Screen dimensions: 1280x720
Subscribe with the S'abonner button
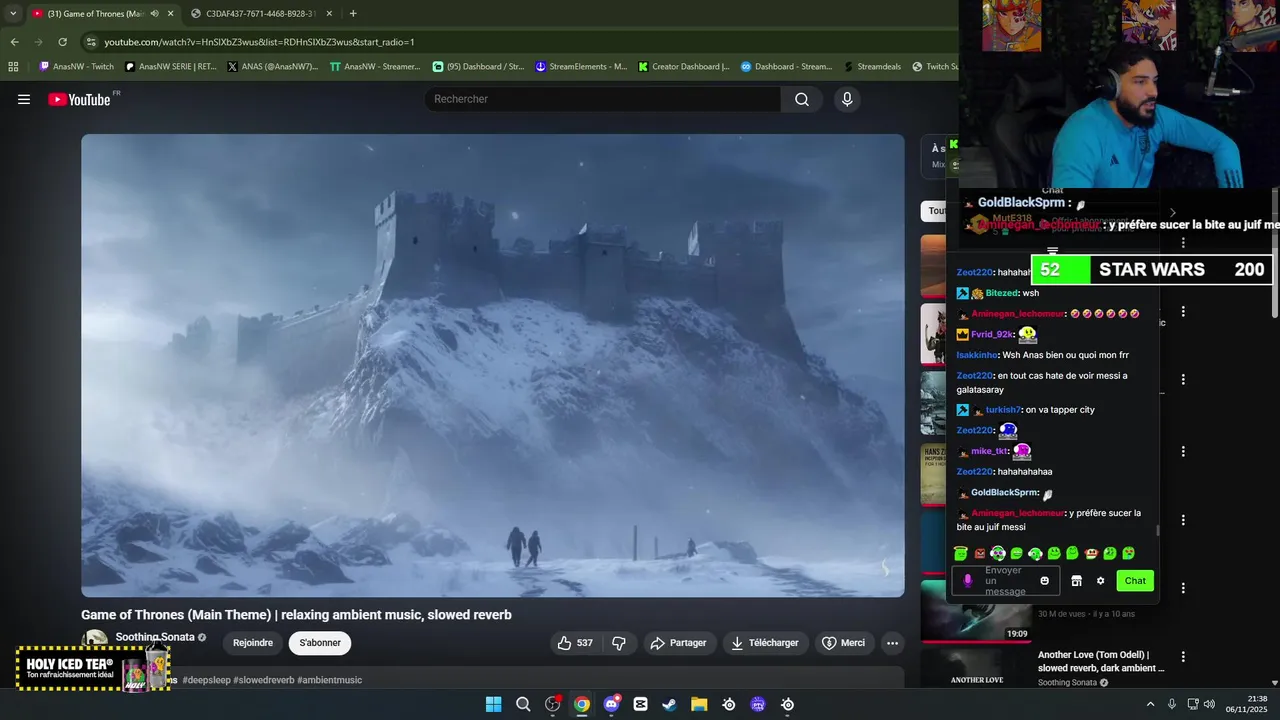click(320, 643)
